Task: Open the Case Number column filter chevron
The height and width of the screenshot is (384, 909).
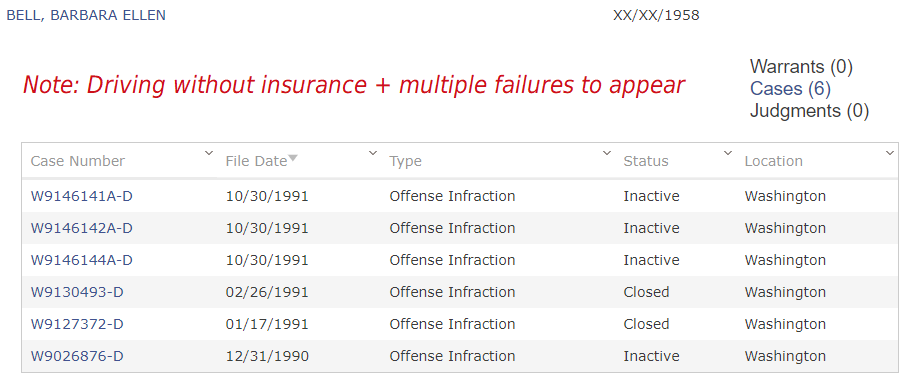Action: tap(209, 153)
